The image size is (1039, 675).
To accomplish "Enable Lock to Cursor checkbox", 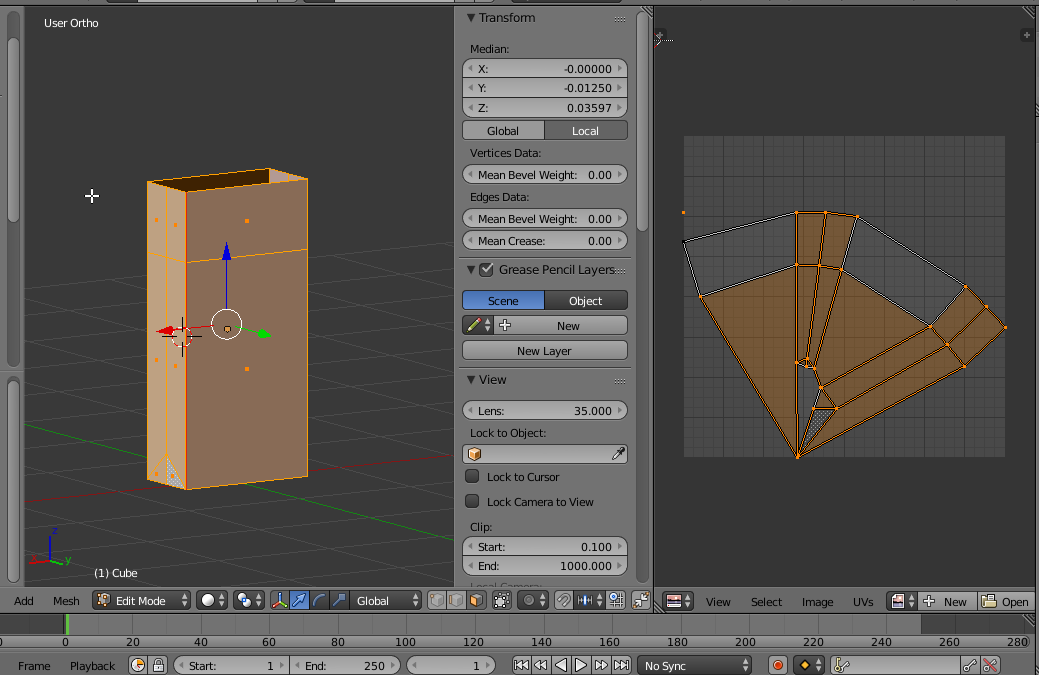I will (472, 476).
